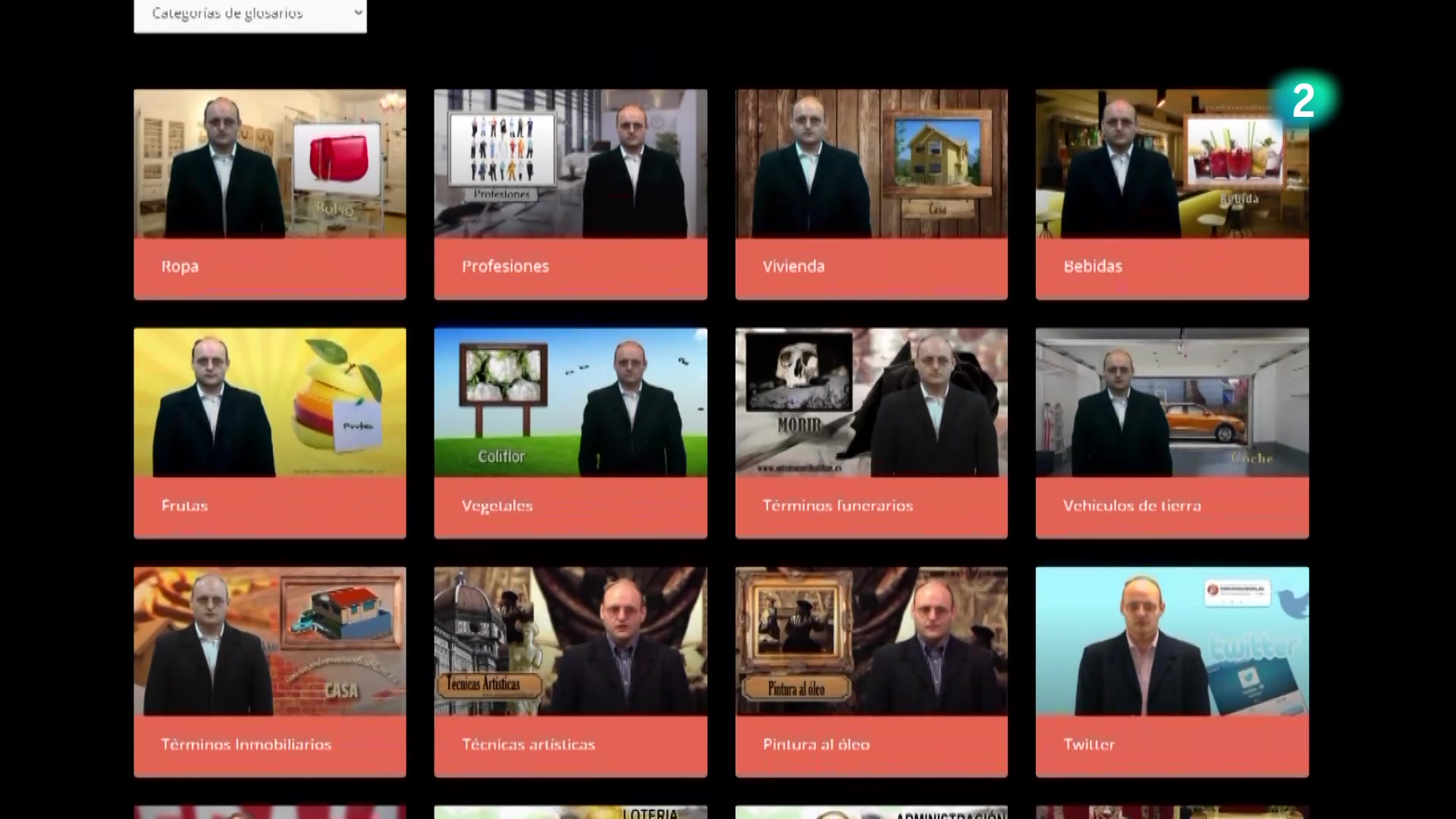This screenshot has width=1456, height=819.
Task: Click the Vivienda thumbnail with wooden house
Action: (x=871, y=164)
